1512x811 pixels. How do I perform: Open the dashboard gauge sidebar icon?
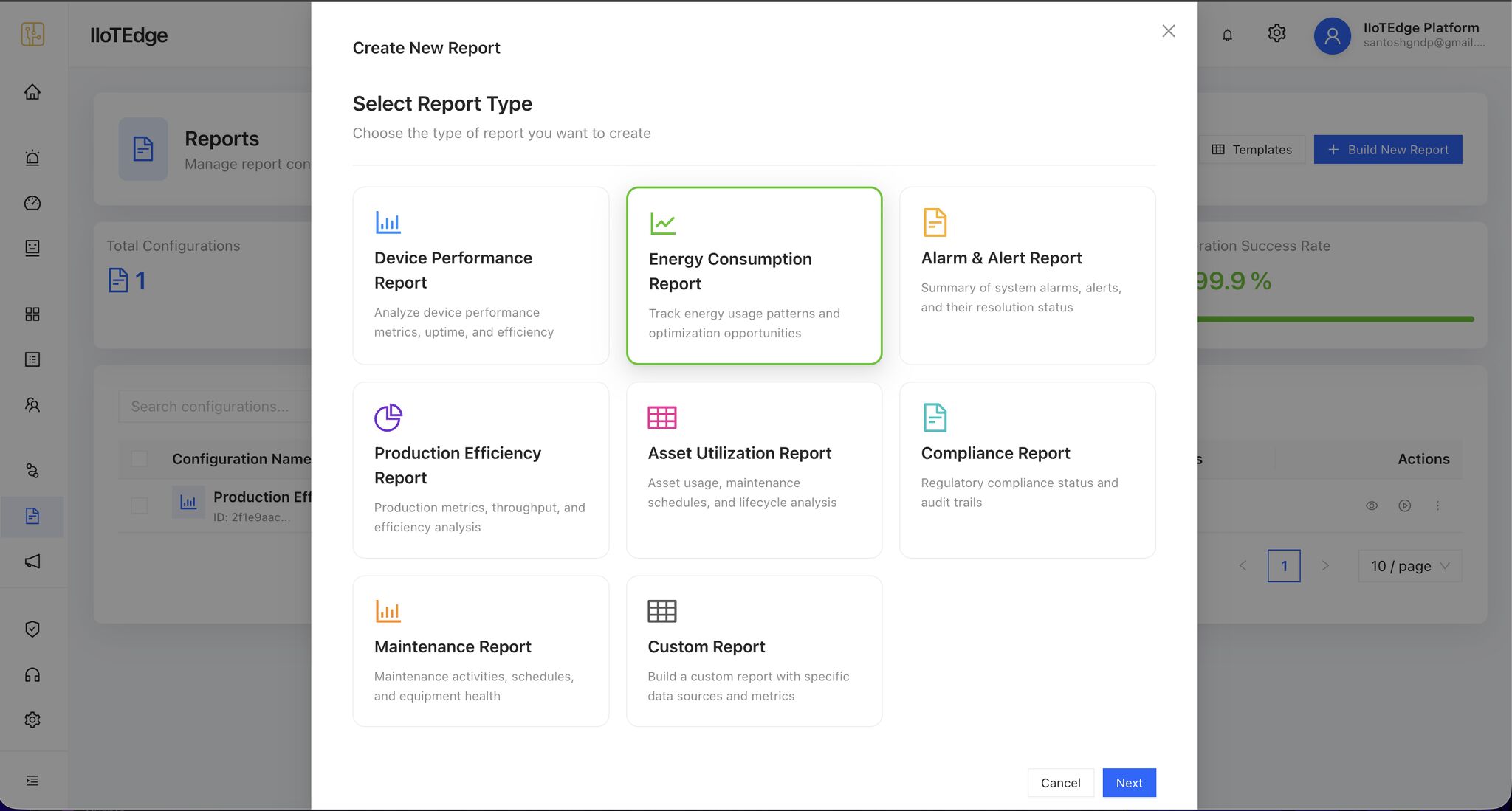point(32,203)
